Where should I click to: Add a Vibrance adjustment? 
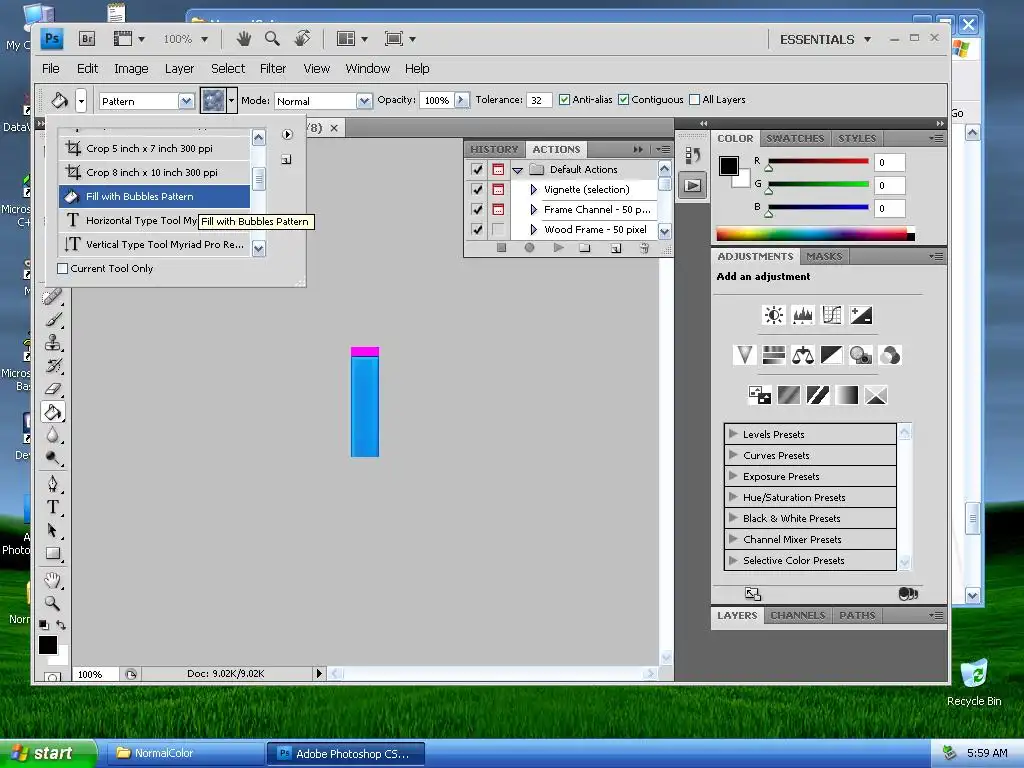click(x=744, y=355)
